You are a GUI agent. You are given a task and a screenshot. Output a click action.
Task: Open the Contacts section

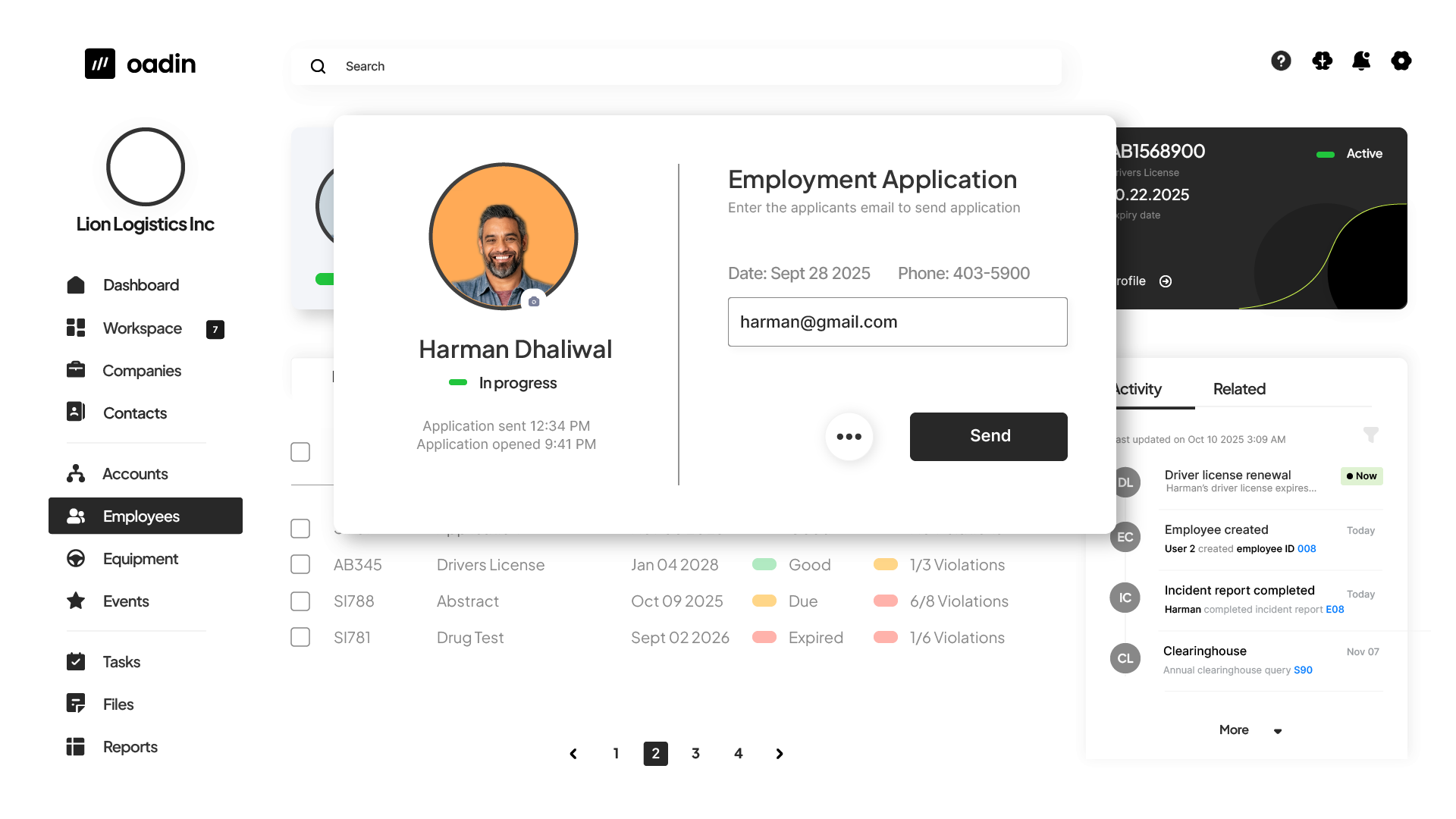[134, 413]
